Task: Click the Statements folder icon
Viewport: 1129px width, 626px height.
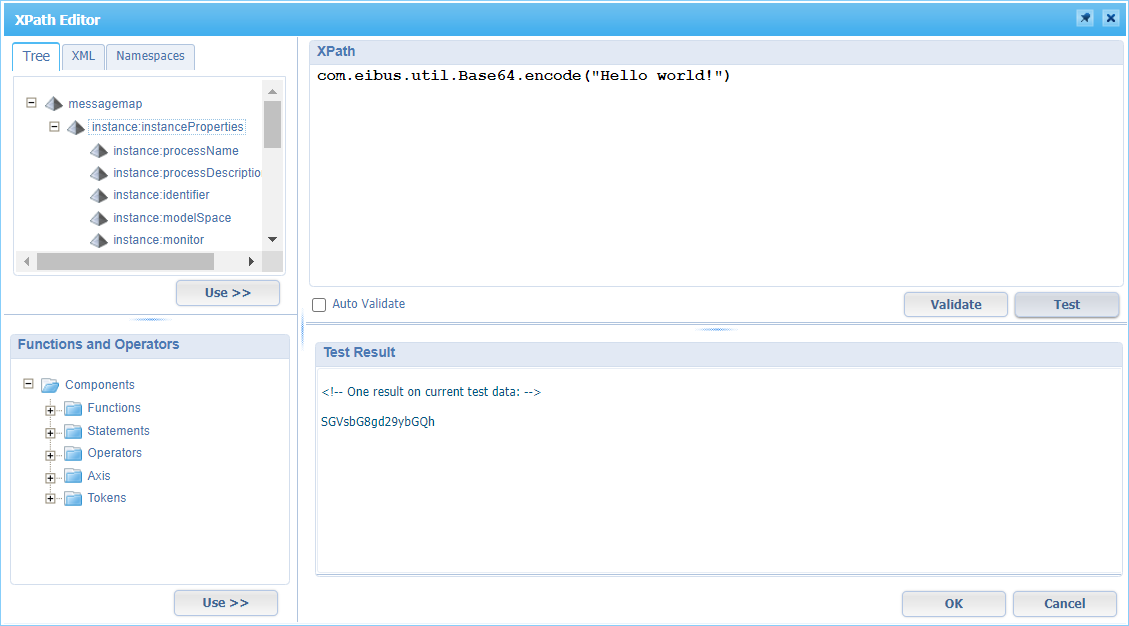Action: (71, 430)
